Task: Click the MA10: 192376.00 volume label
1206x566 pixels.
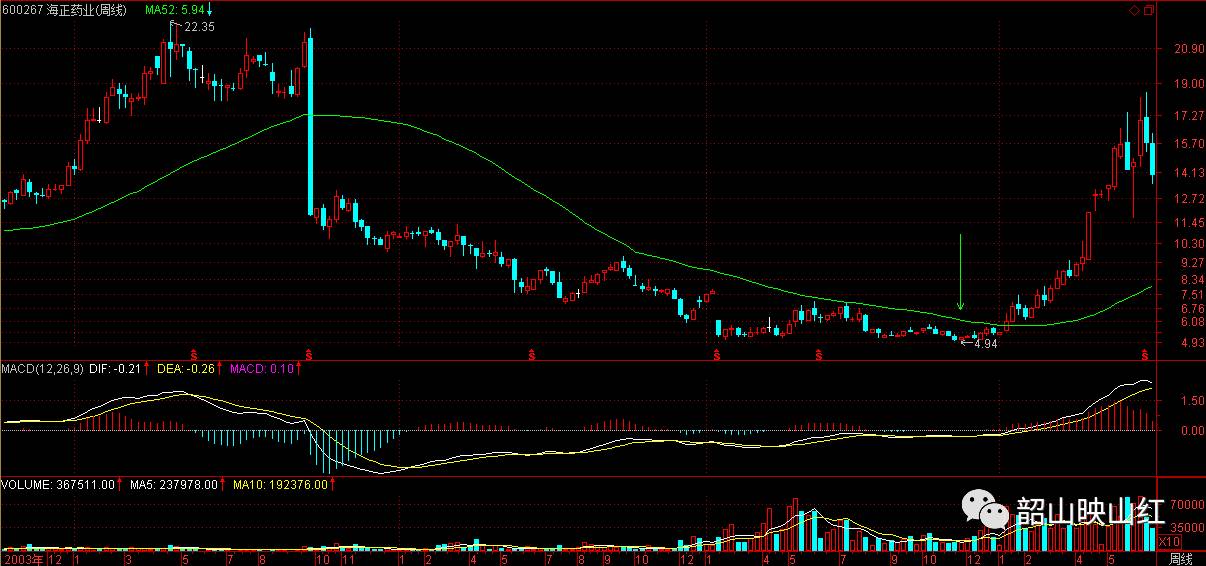Action: coord(281,485)
